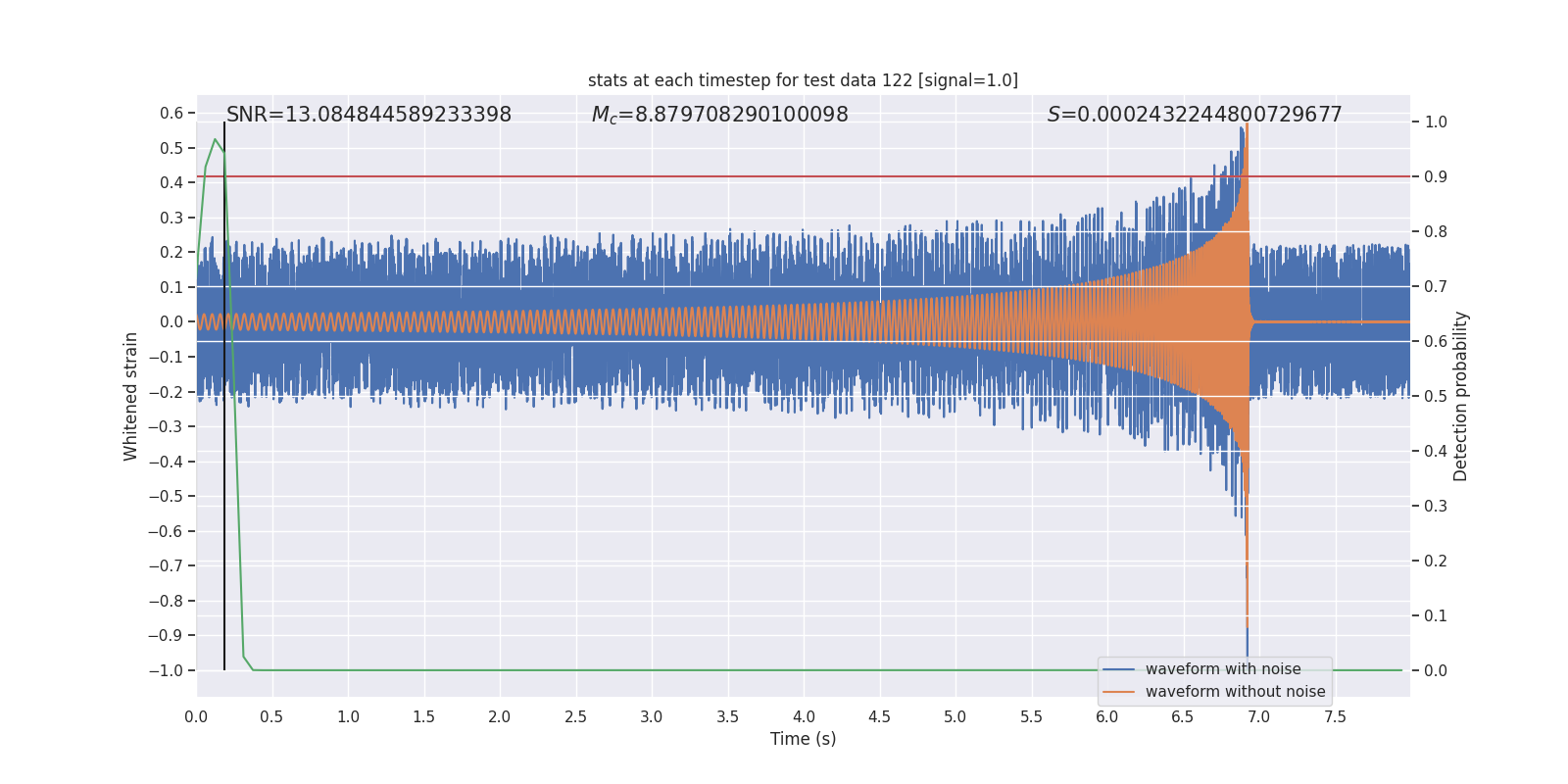
Task: Select the 0.3 tick on Detection probability axis
Action: tap(1436, 507)
